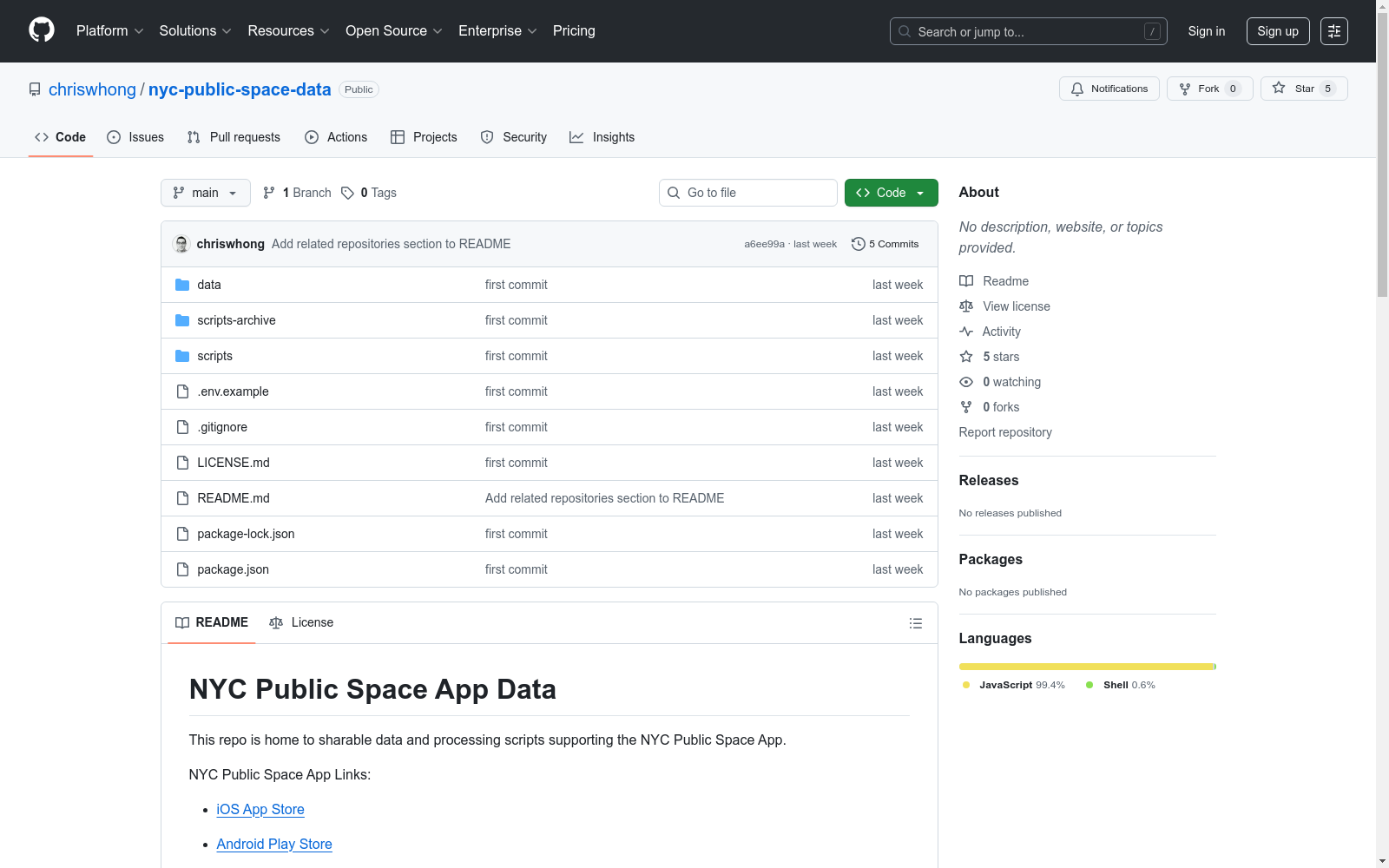Open the green Code dropdown
The image size is (1389, 868).
tap(891, 193)
